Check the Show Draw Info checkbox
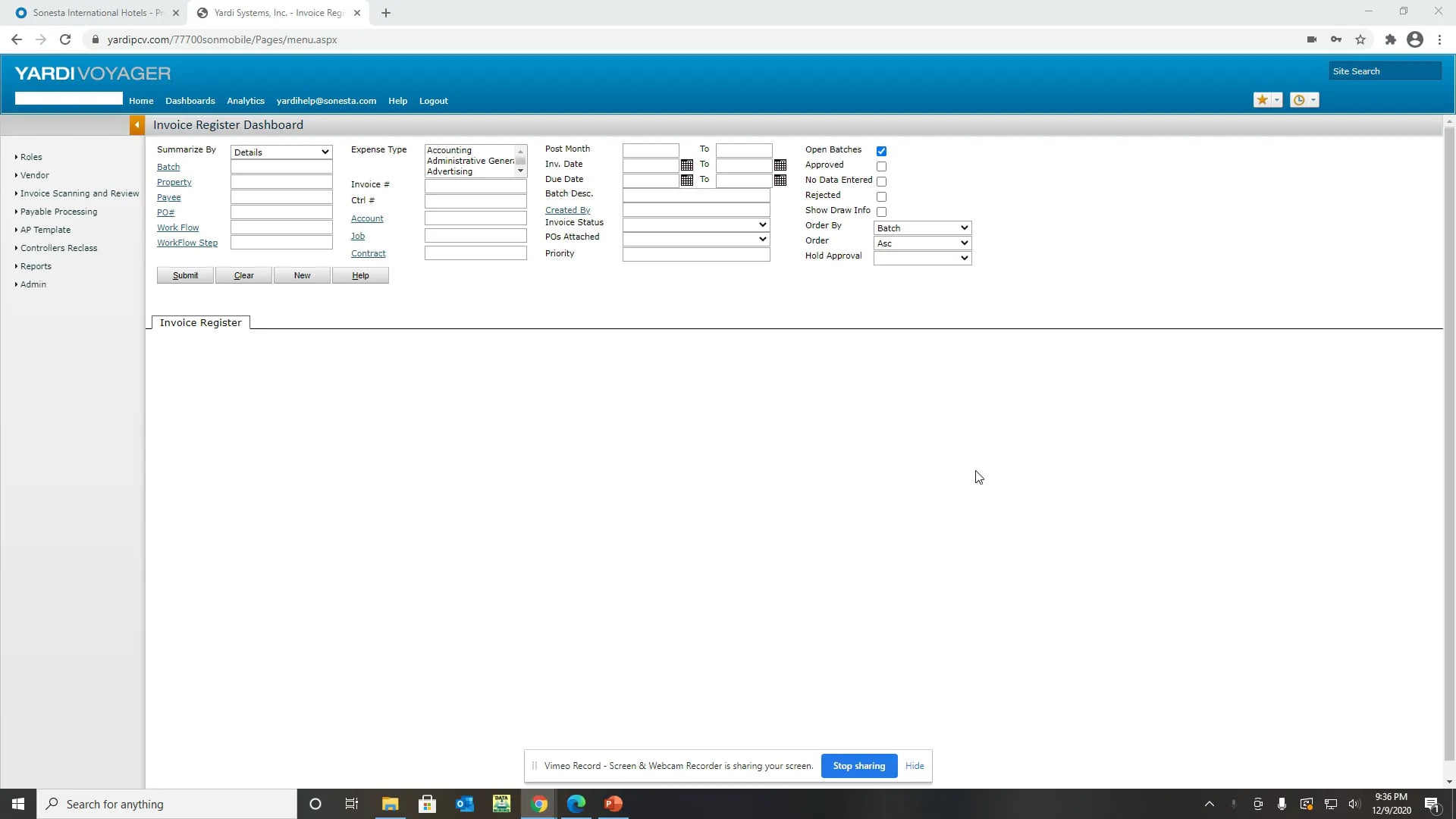 click(x=881, y=212)
